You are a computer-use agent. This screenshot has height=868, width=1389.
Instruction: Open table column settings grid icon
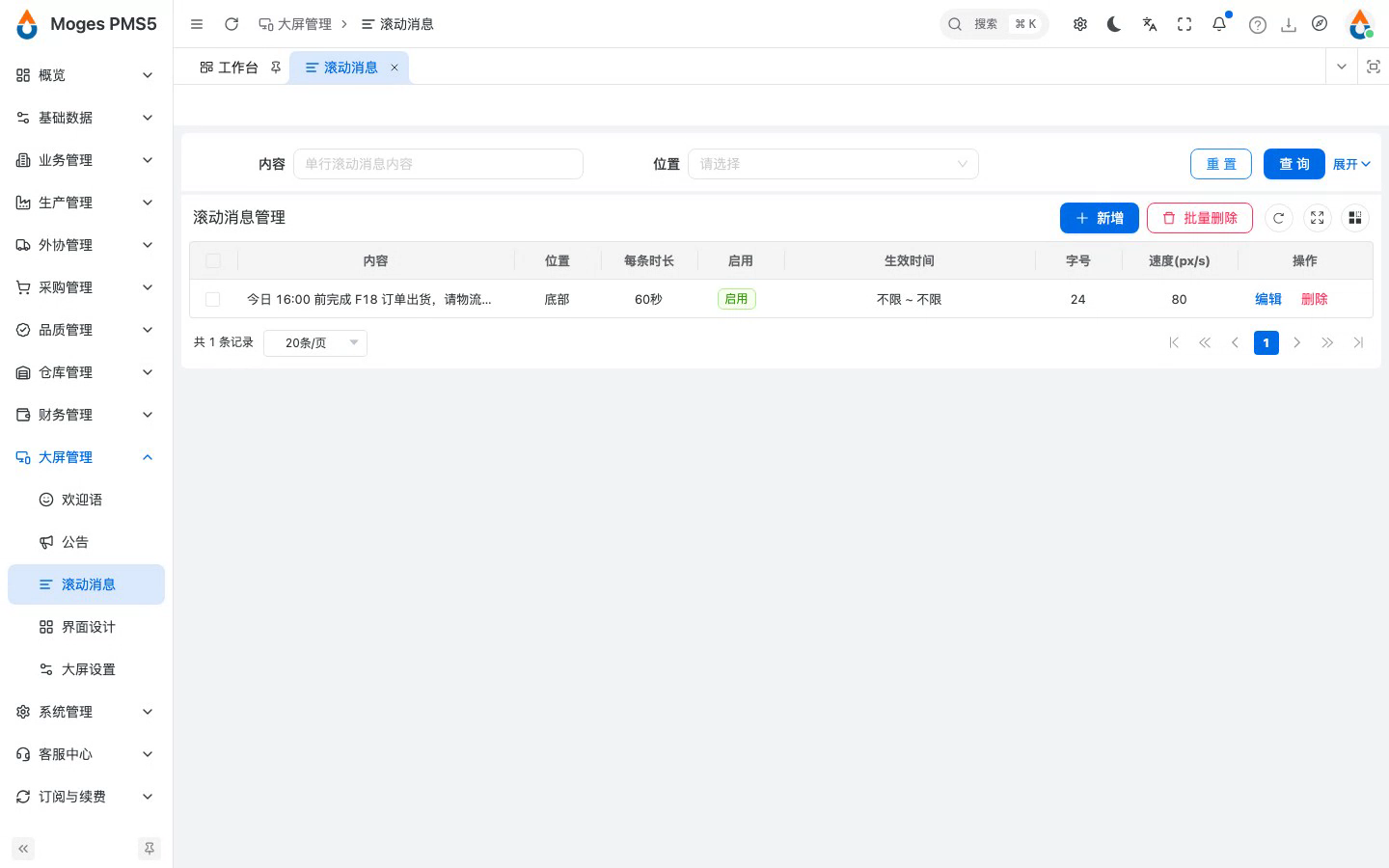coord(1355,218)
